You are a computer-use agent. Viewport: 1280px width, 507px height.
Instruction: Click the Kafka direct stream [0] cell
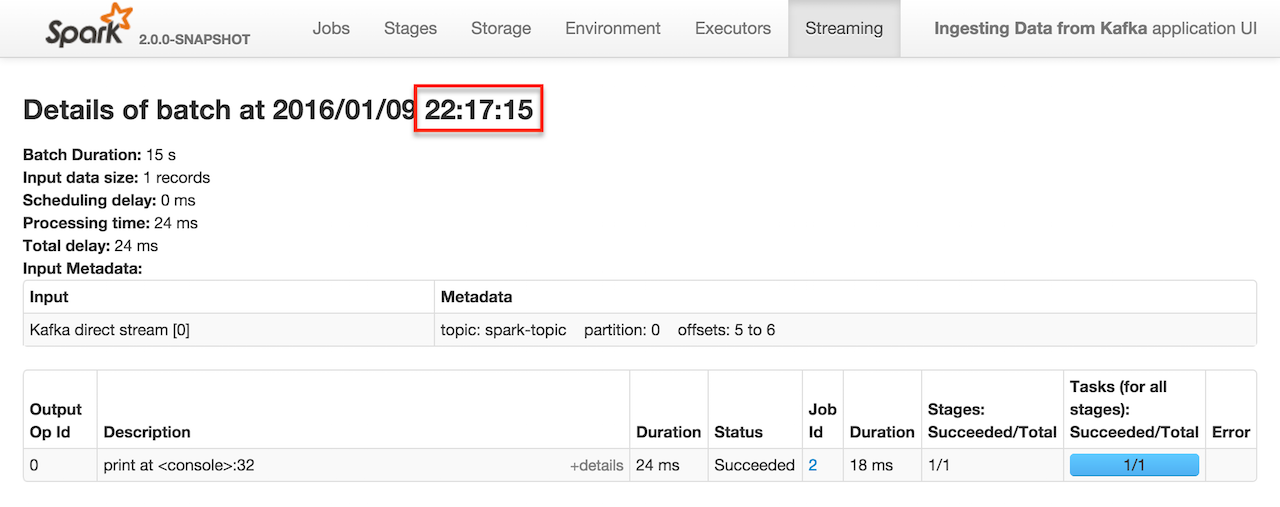click(110, 330)
